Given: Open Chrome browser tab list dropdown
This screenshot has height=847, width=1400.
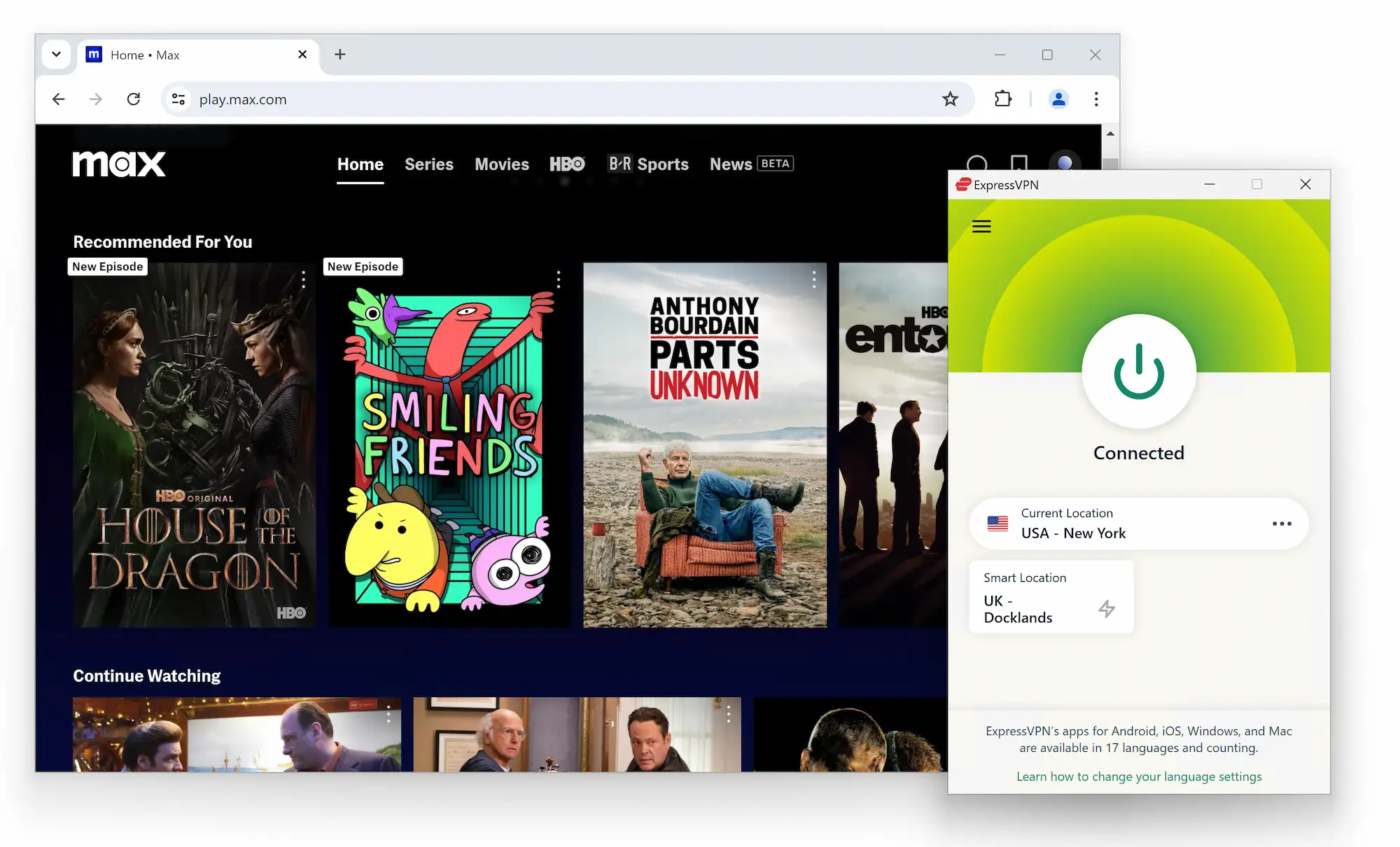Looking at the screenshot, I should [56, 54].
